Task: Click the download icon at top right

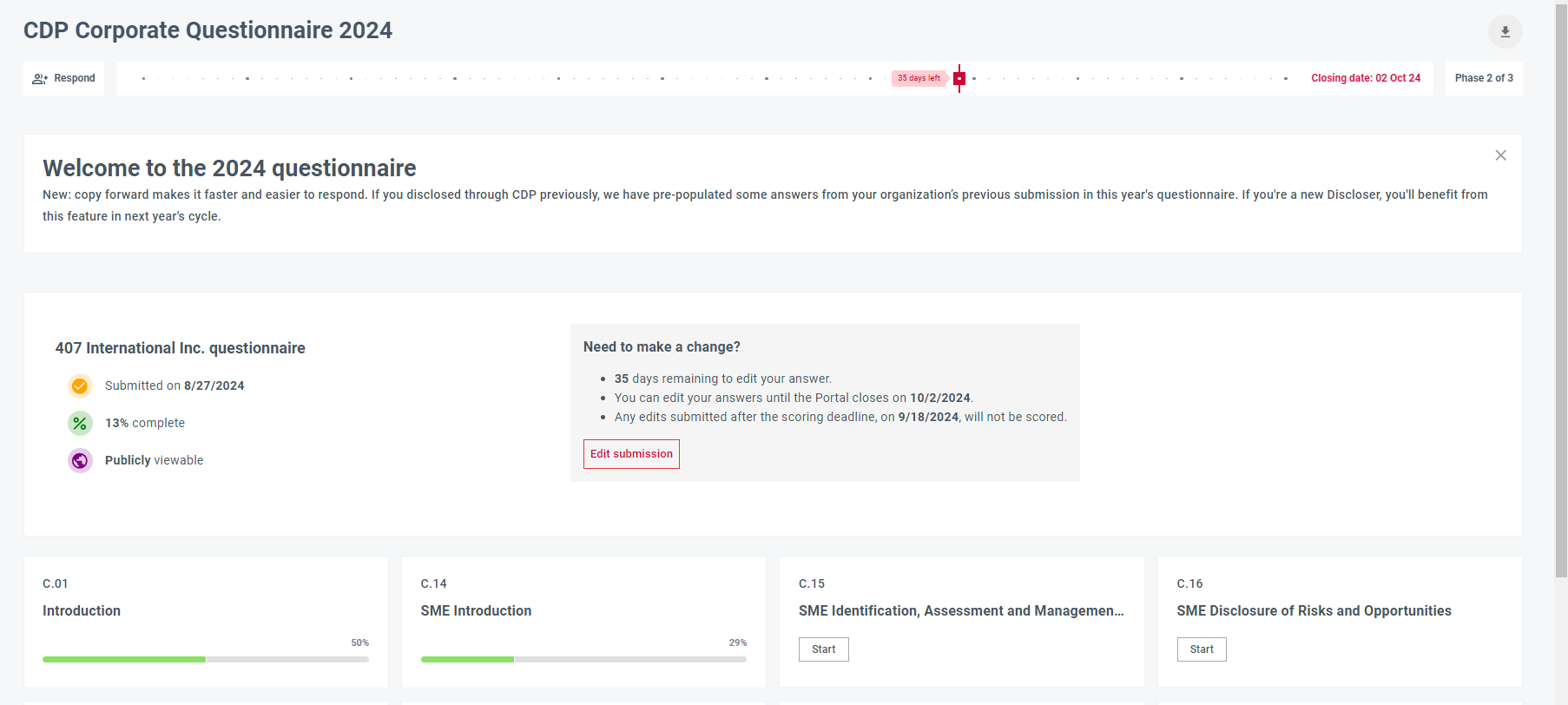Action: pos(1505,31)
